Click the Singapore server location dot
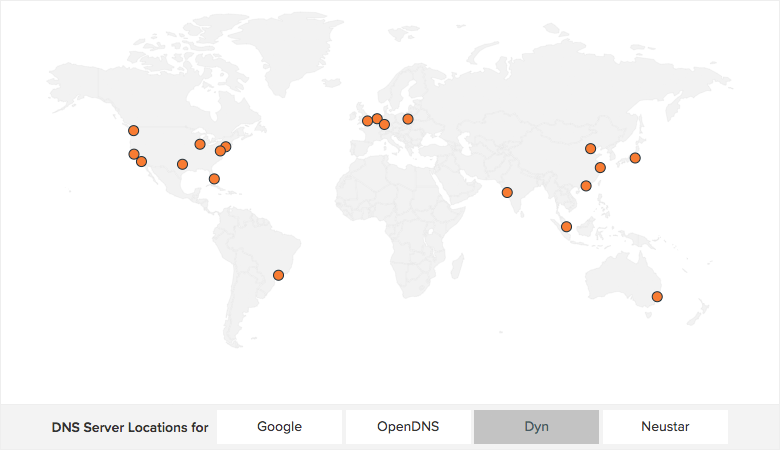 click(x=566, y=226)
